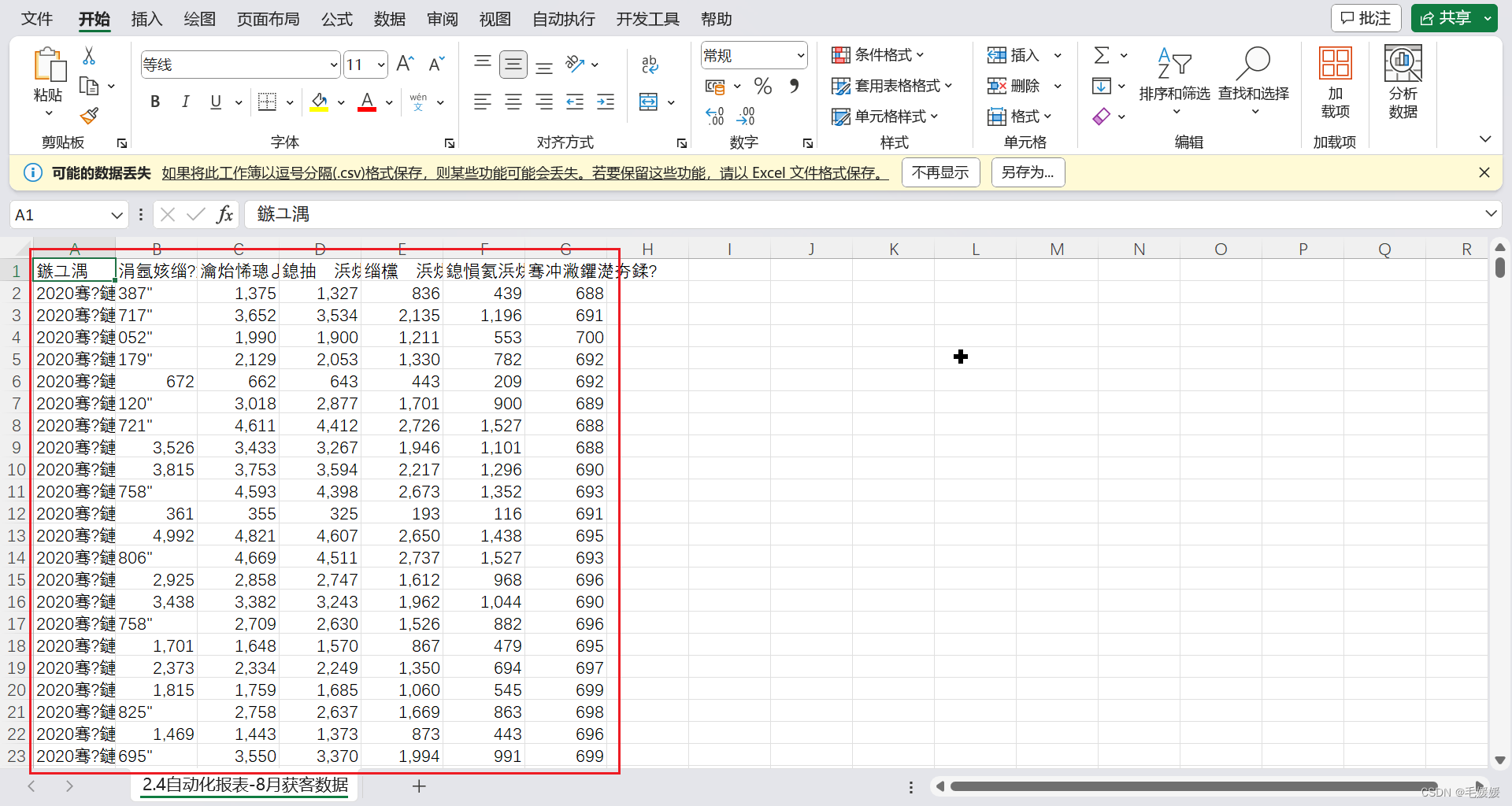Switch to the 开发工具 tab
This screenshot has width=1512, height=806.
647,19
